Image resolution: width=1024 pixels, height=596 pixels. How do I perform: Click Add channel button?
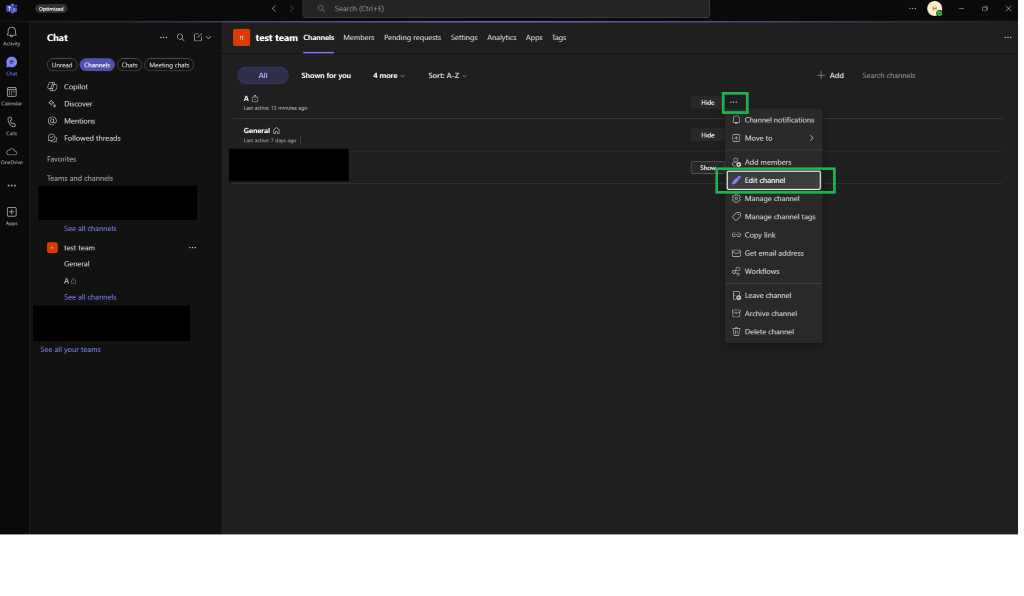coord(830,76)
